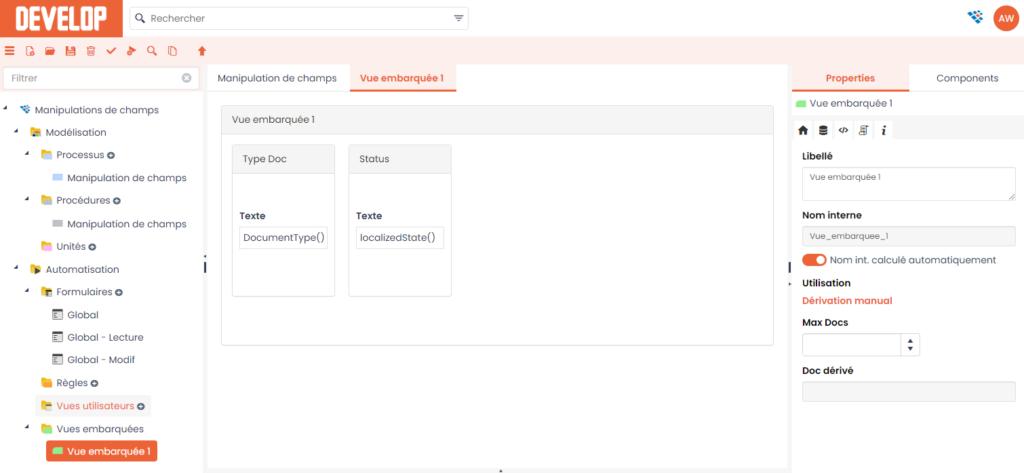Click the save floppy disk icon
Image resolution: width=1024 pixels, height=473 pixels.
point(70,50)
